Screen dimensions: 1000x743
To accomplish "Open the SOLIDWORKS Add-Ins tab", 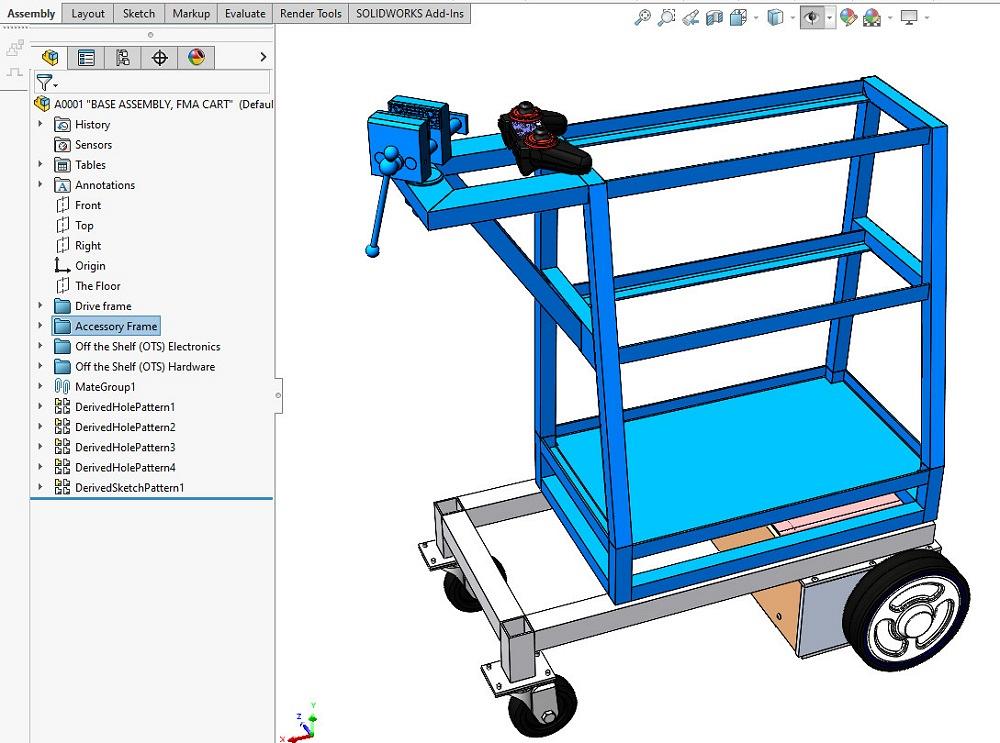I will [409, 13].
